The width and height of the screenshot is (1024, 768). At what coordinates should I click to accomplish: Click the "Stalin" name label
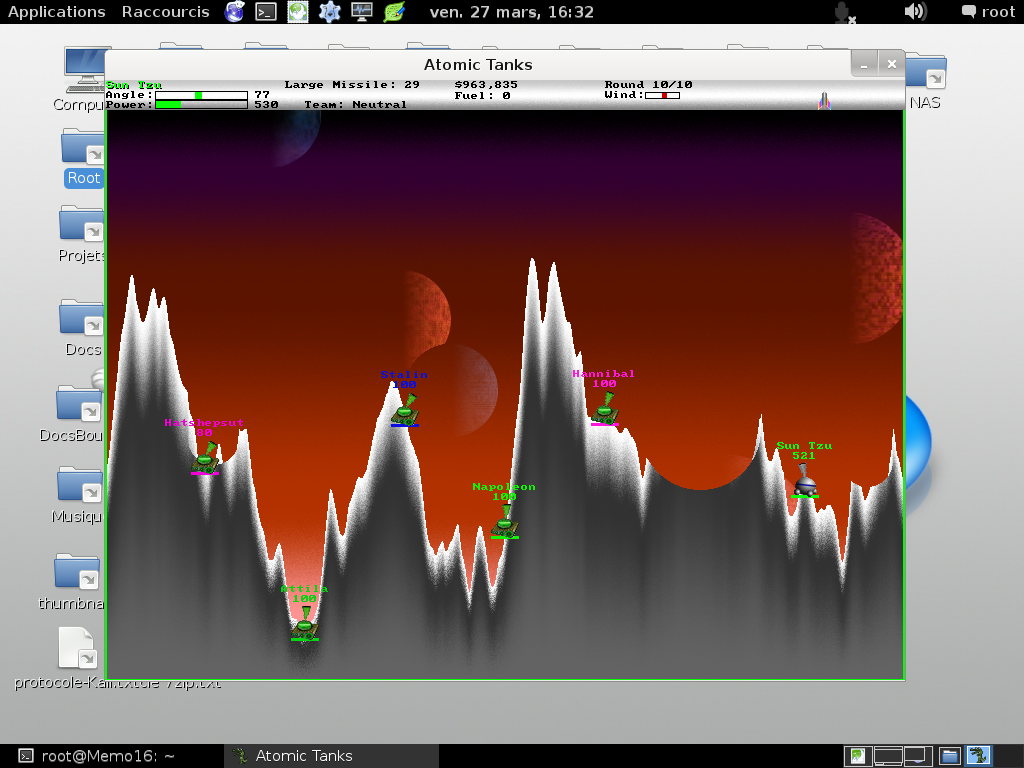(x=404, y=375)
